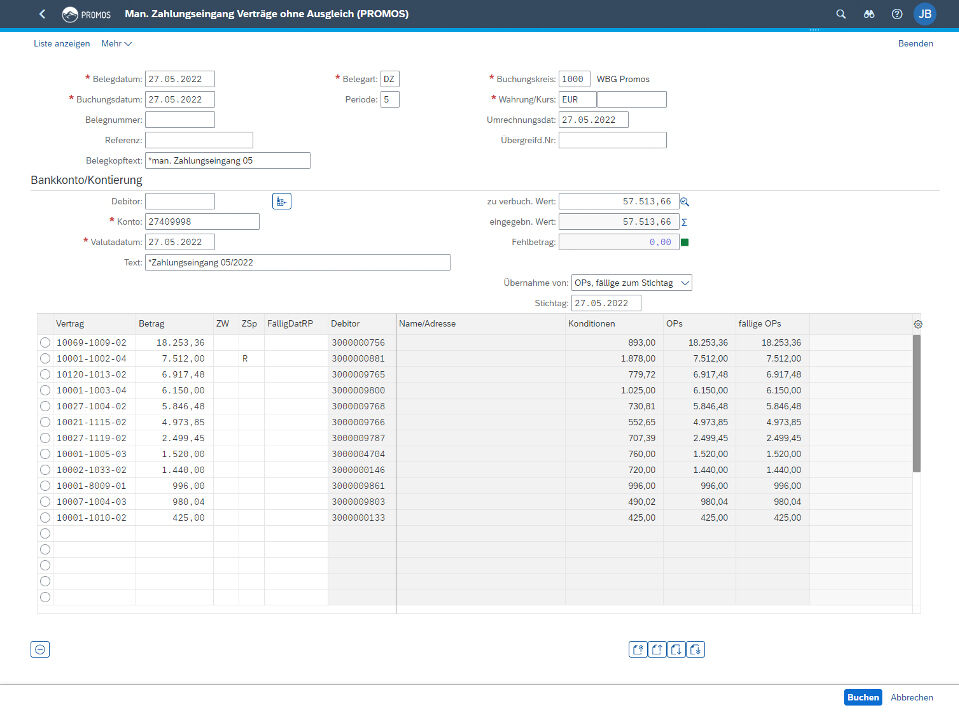Click the sum icon beside eingegebn. Wert
The height and width of the screenshot is (719, 959).
click(x=685, y=221)
